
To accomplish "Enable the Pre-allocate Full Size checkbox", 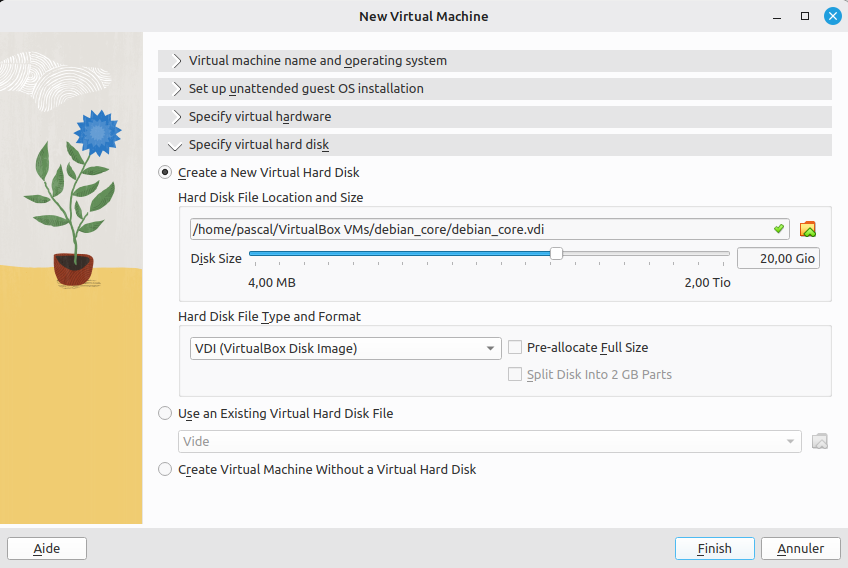I will (x=515, y=348).
